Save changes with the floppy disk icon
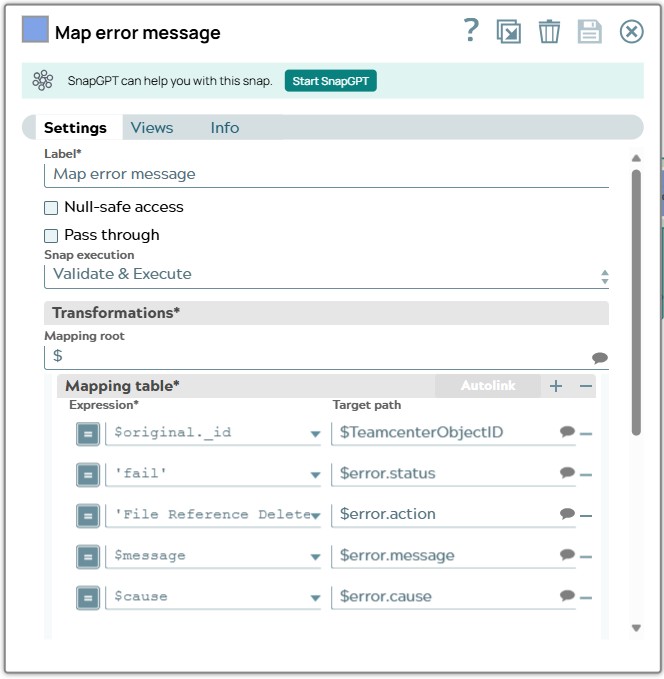Image resolution: width=664 pixels, height=679 pixels. (590, 32)
